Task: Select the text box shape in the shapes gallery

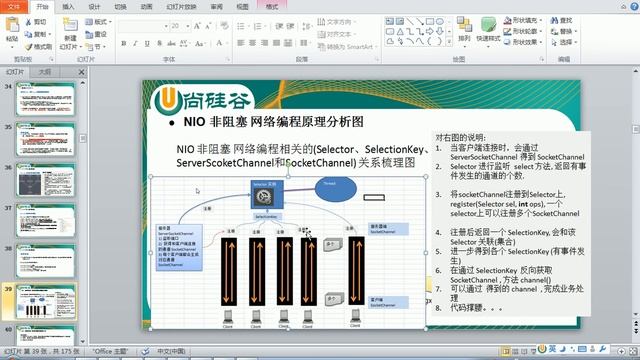Action: coord(390,21)
